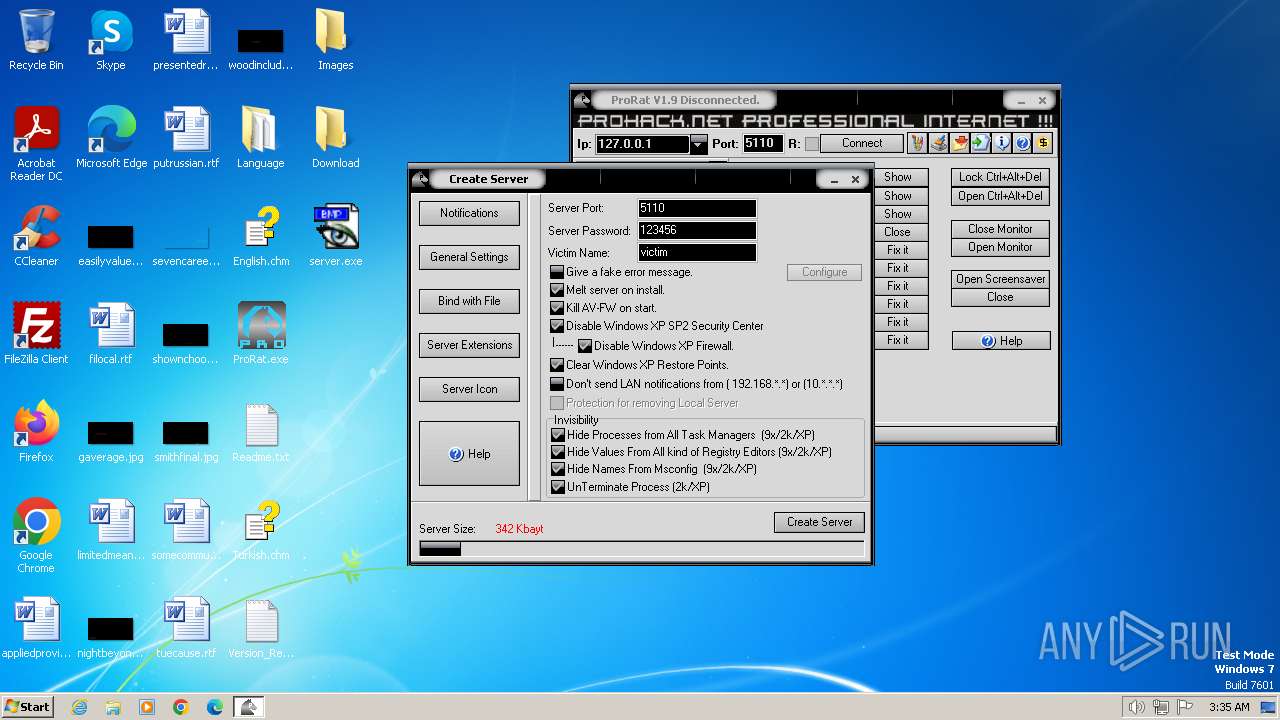Click the scanner icon in ProRat toolbar

point(938,143)
